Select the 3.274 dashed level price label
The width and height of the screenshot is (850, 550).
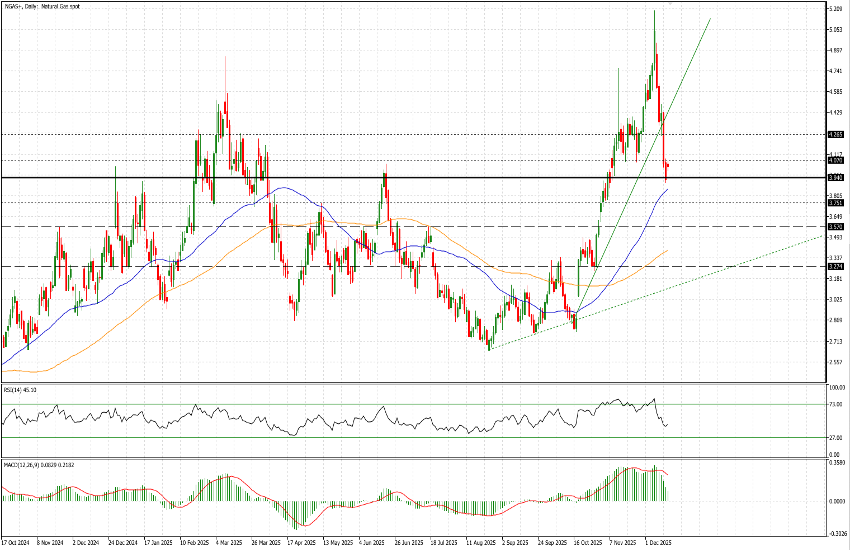pos(836,267)
